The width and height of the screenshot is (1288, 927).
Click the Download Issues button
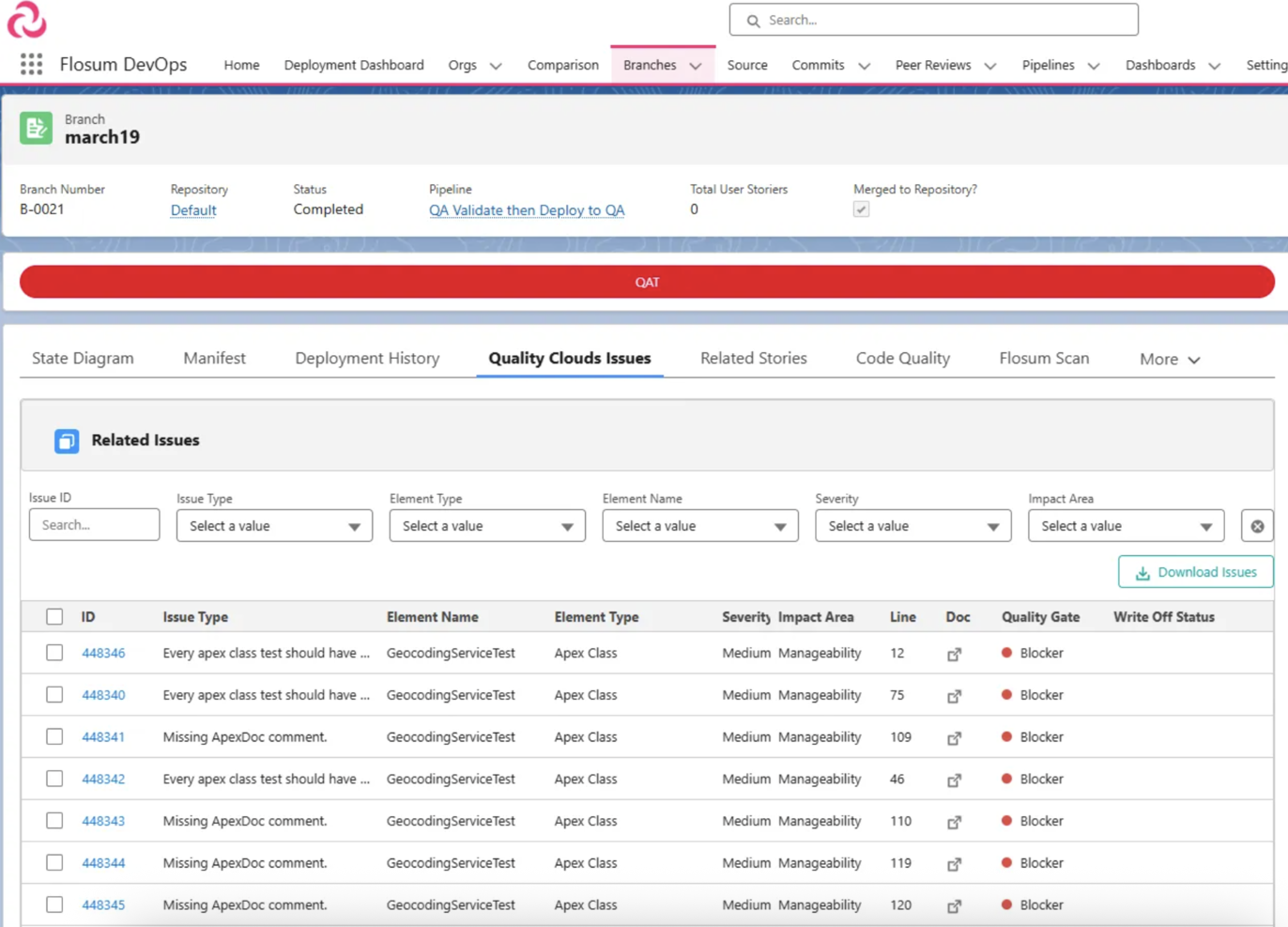pyautogui.click(x=1195, y=572)
